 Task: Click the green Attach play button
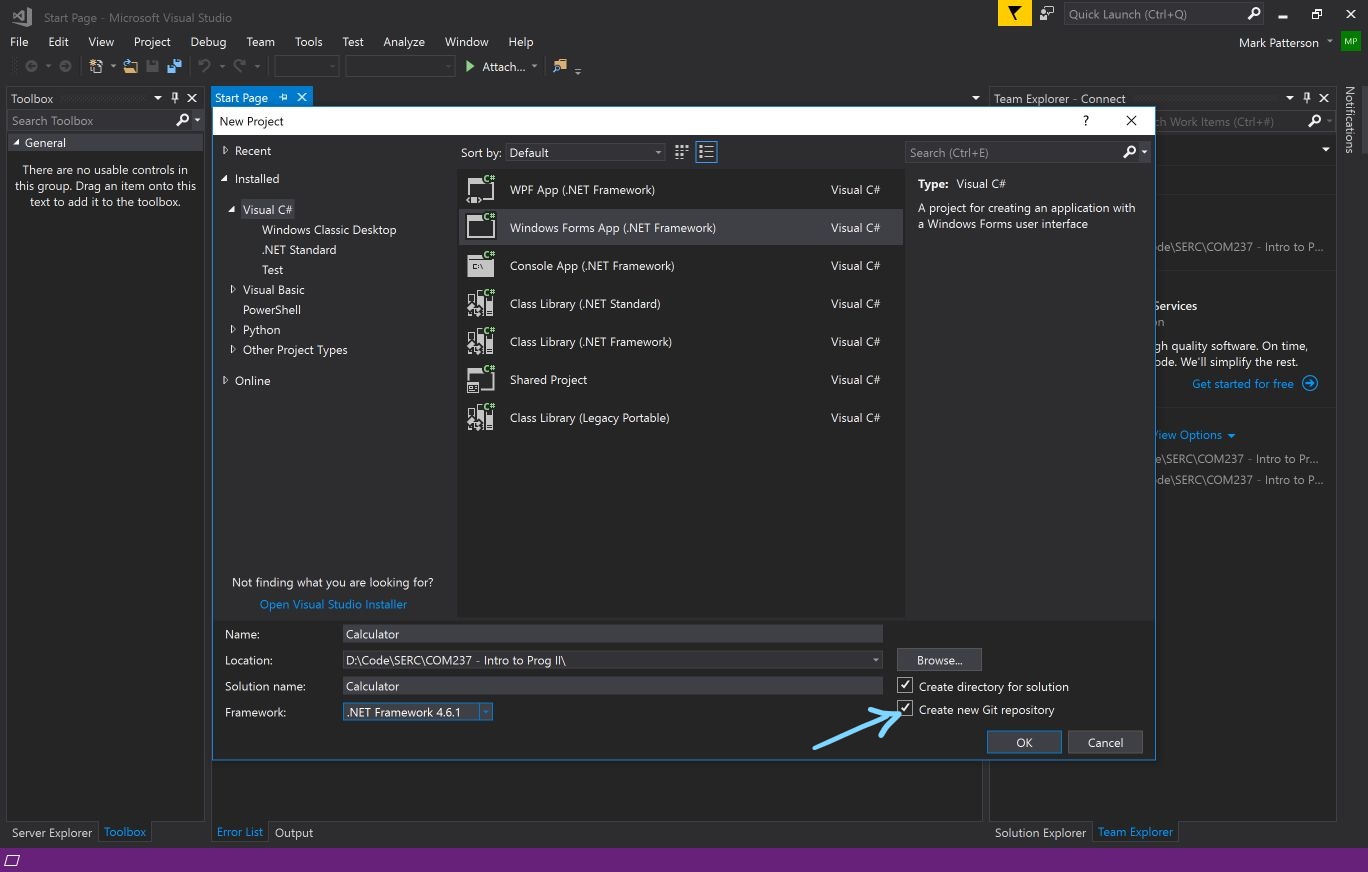pyautogui.click(x=470, y=66)
